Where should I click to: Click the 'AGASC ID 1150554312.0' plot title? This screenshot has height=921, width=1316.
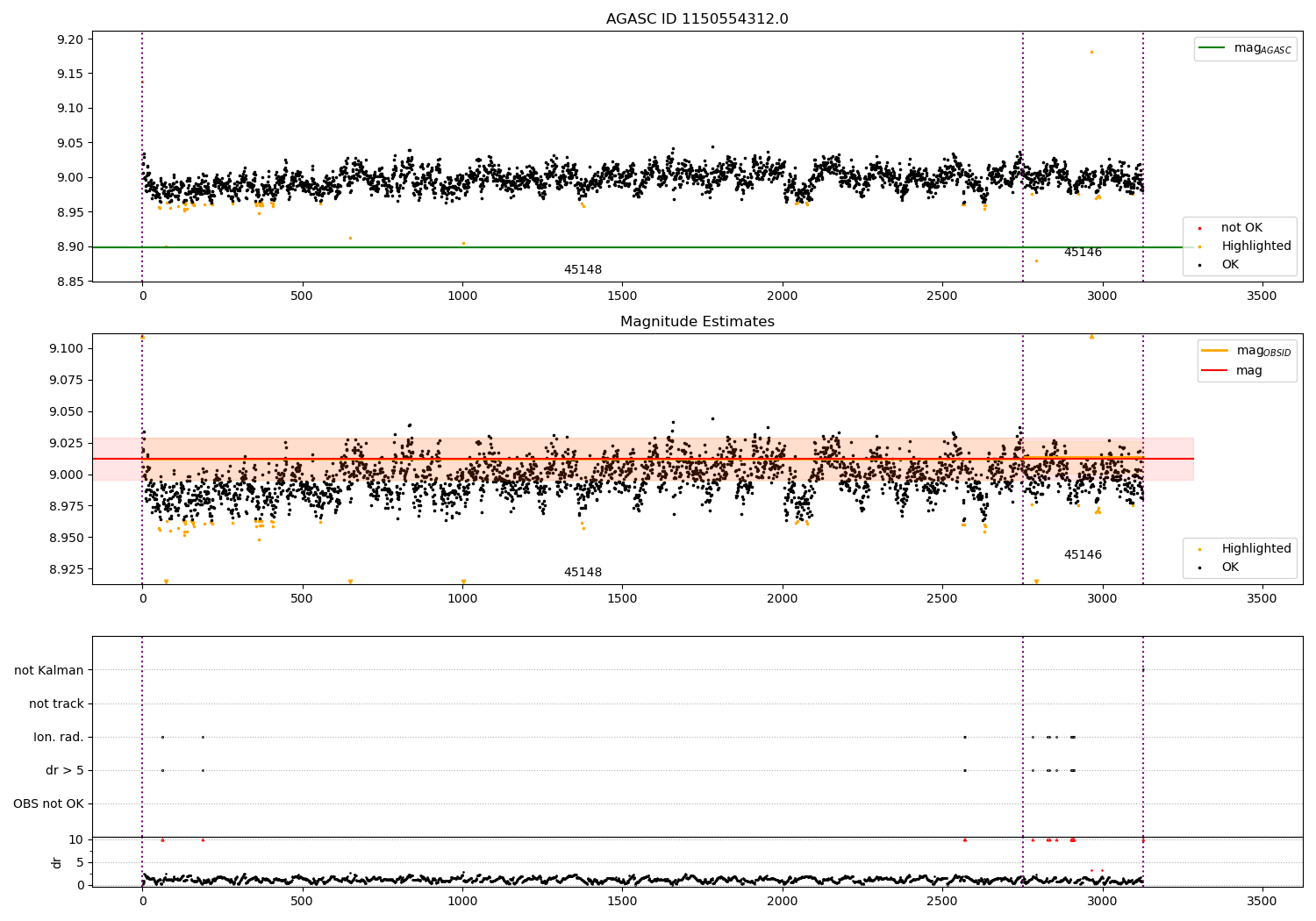click(697, 19)
